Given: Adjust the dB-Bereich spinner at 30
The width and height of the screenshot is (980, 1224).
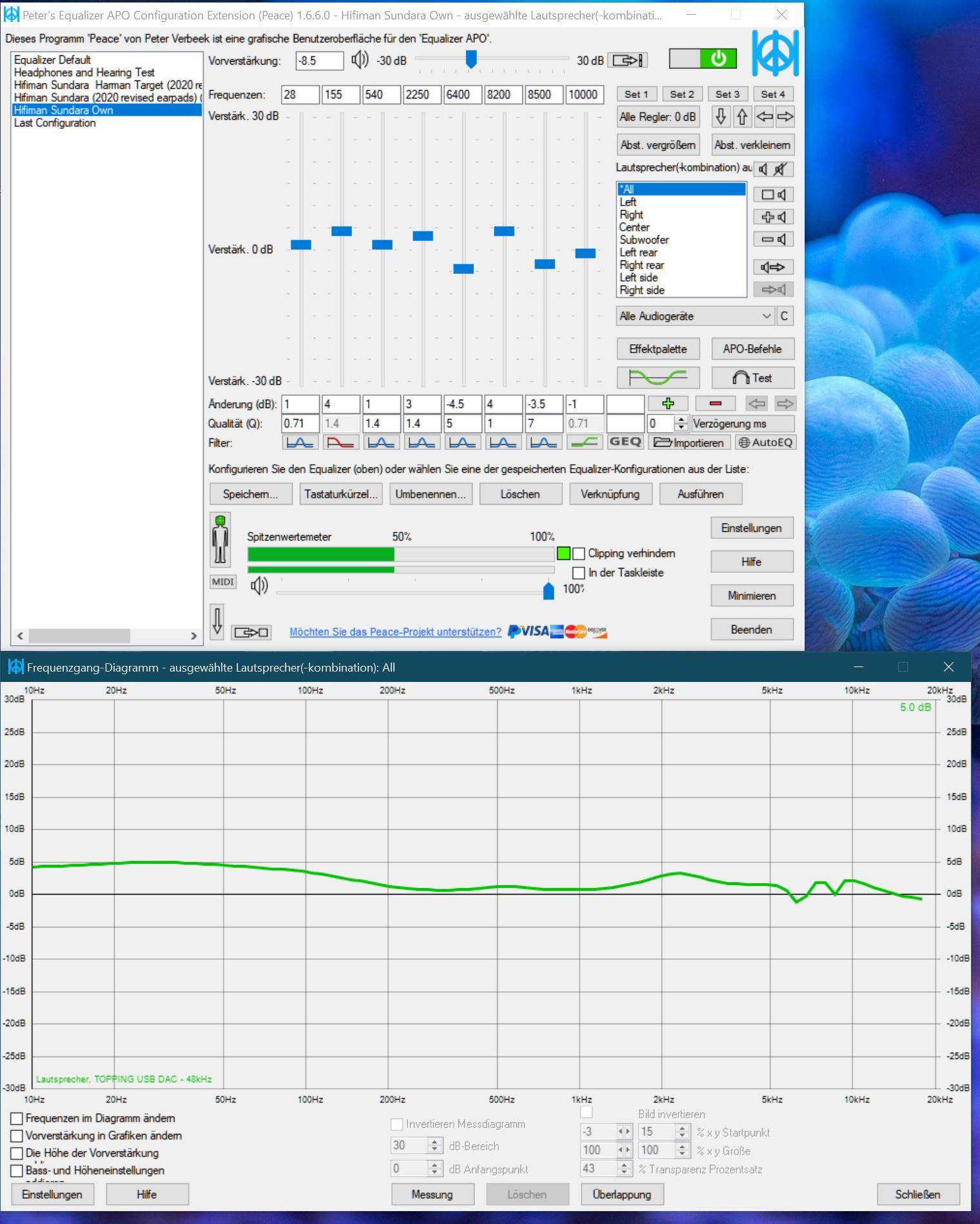Looking at the screenshot, I should (x=435, y=1145).
